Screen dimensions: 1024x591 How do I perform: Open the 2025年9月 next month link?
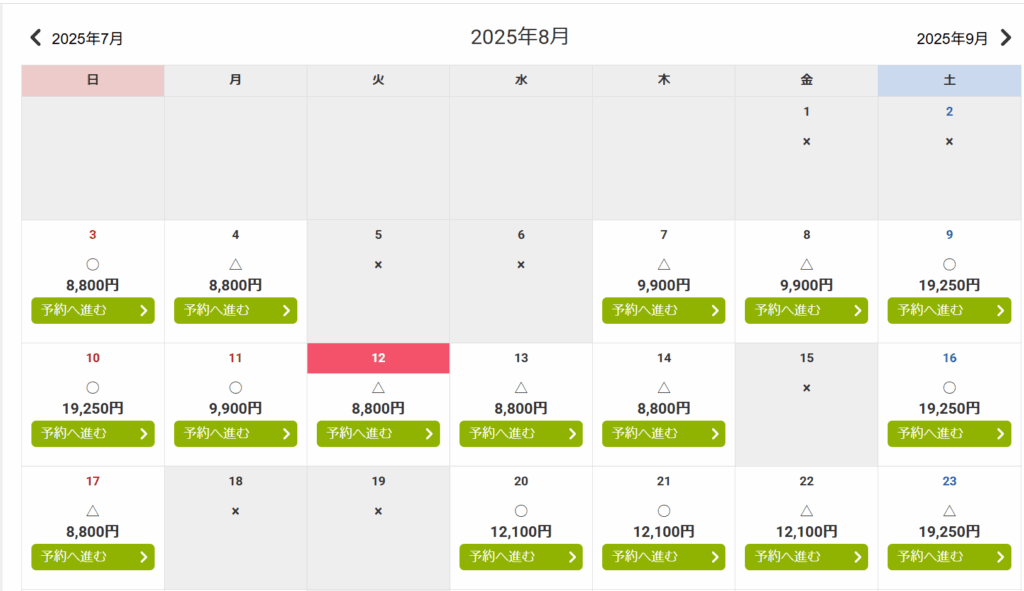pyautogui.click(x=952, y=39)
